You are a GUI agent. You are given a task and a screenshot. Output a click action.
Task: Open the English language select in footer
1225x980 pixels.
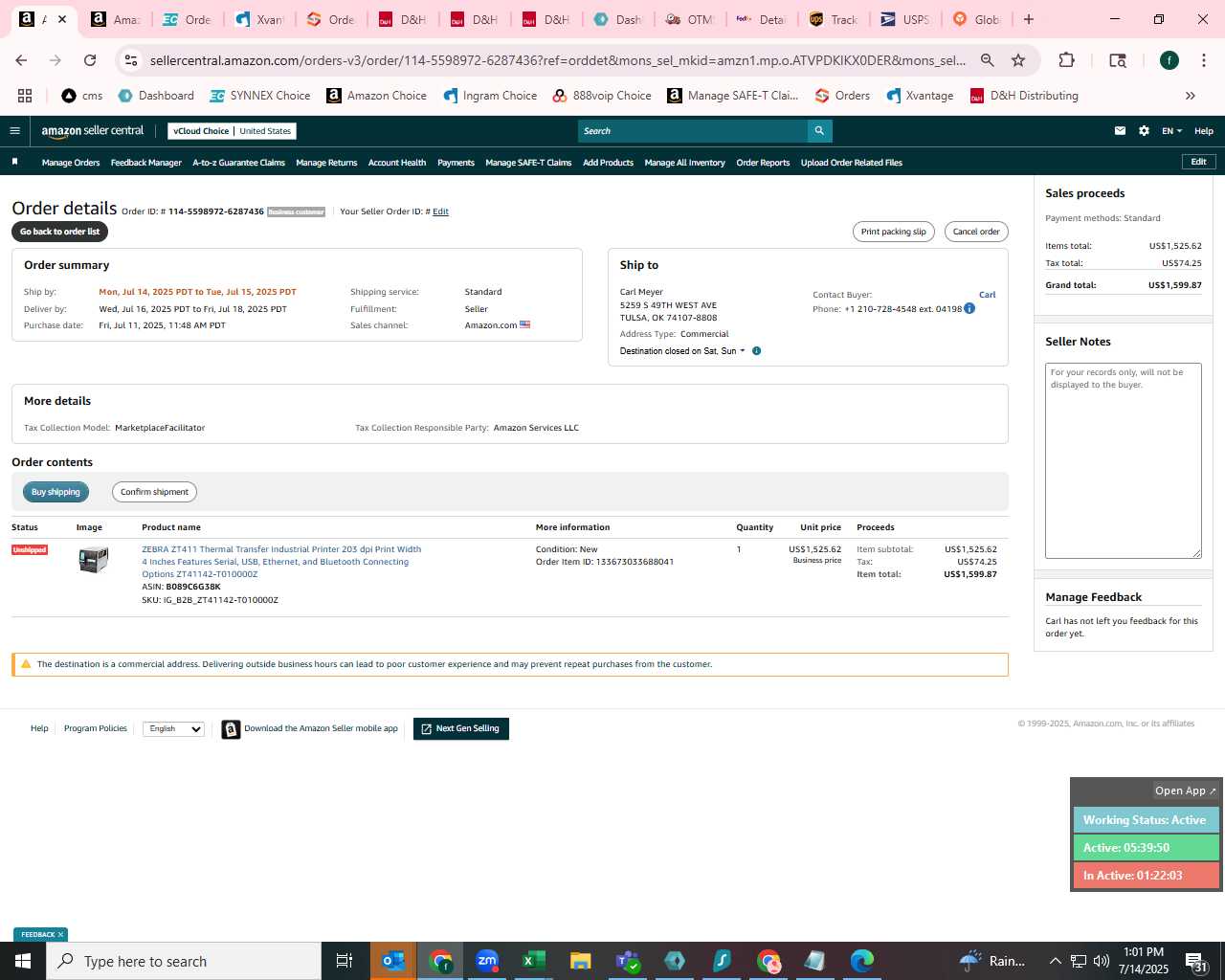click(174, 729)
